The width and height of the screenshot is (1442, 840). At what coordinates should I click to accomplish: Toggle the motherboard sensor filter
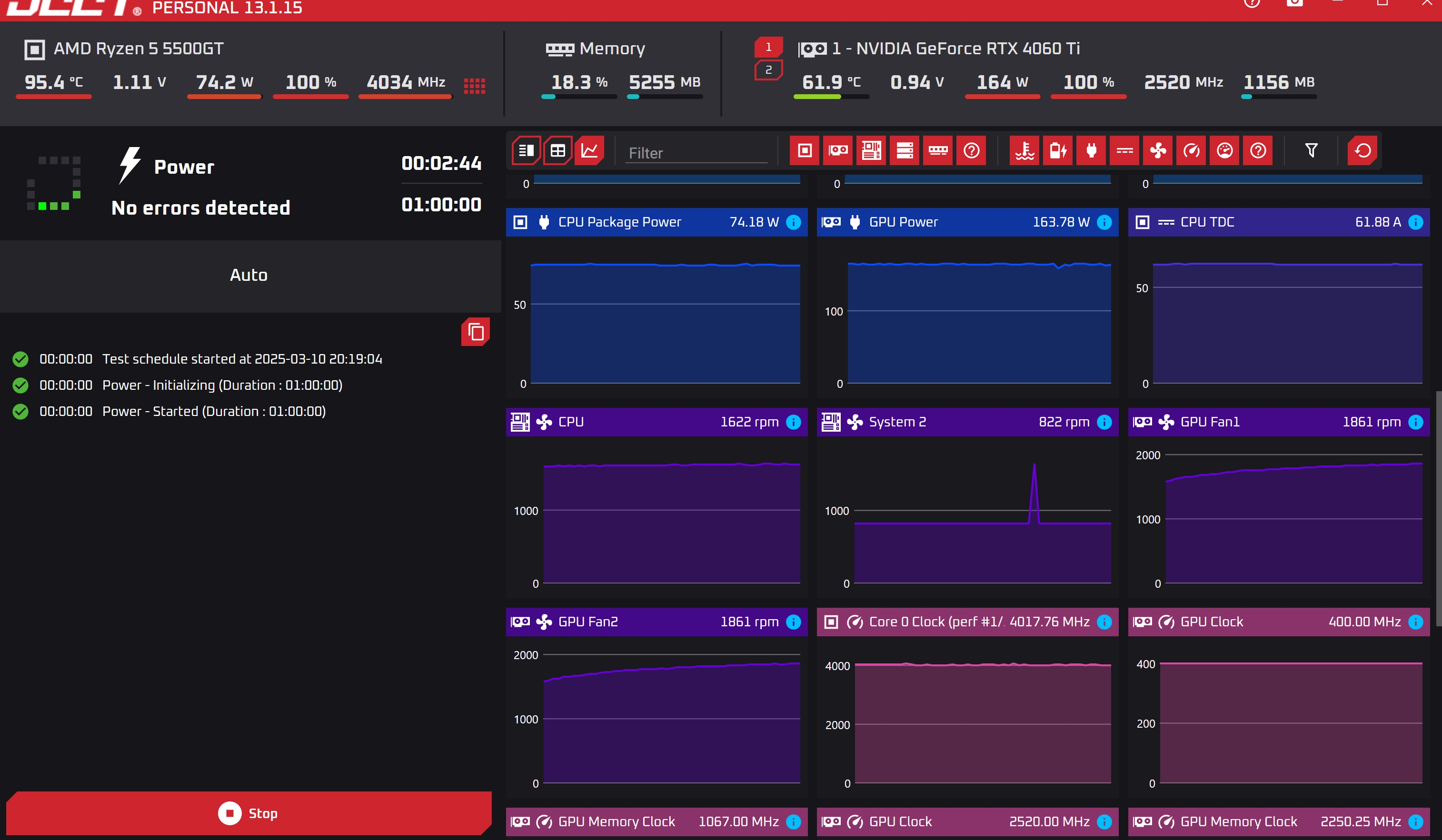(x=871, y=150)
